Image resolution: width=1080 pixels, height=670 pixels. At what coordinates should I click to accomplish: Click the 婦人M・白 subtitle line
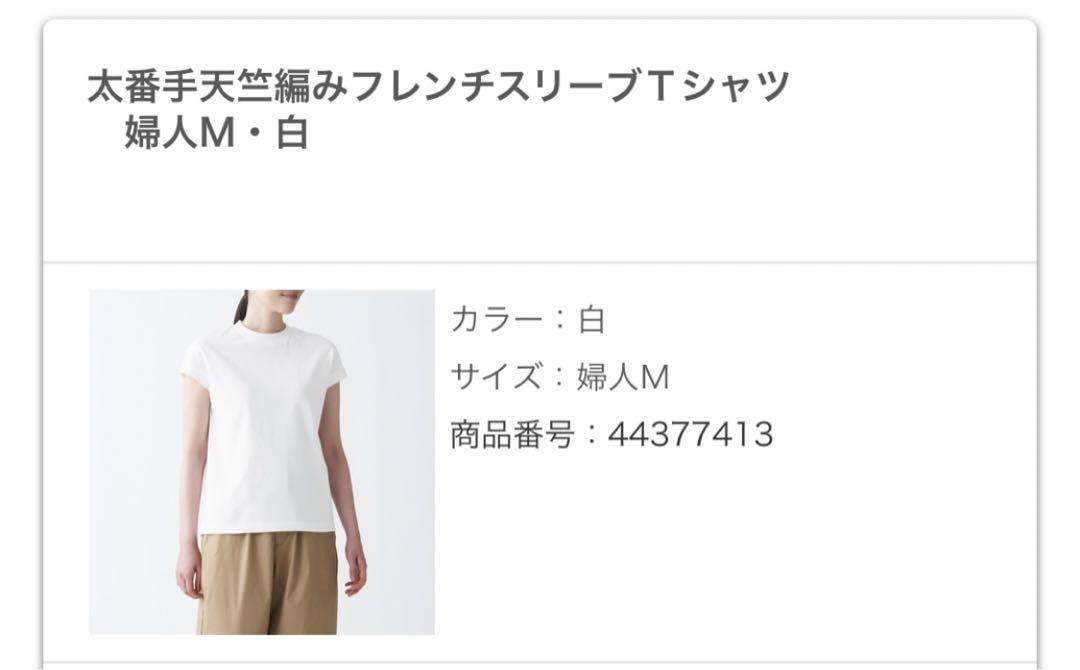[216, 133]
